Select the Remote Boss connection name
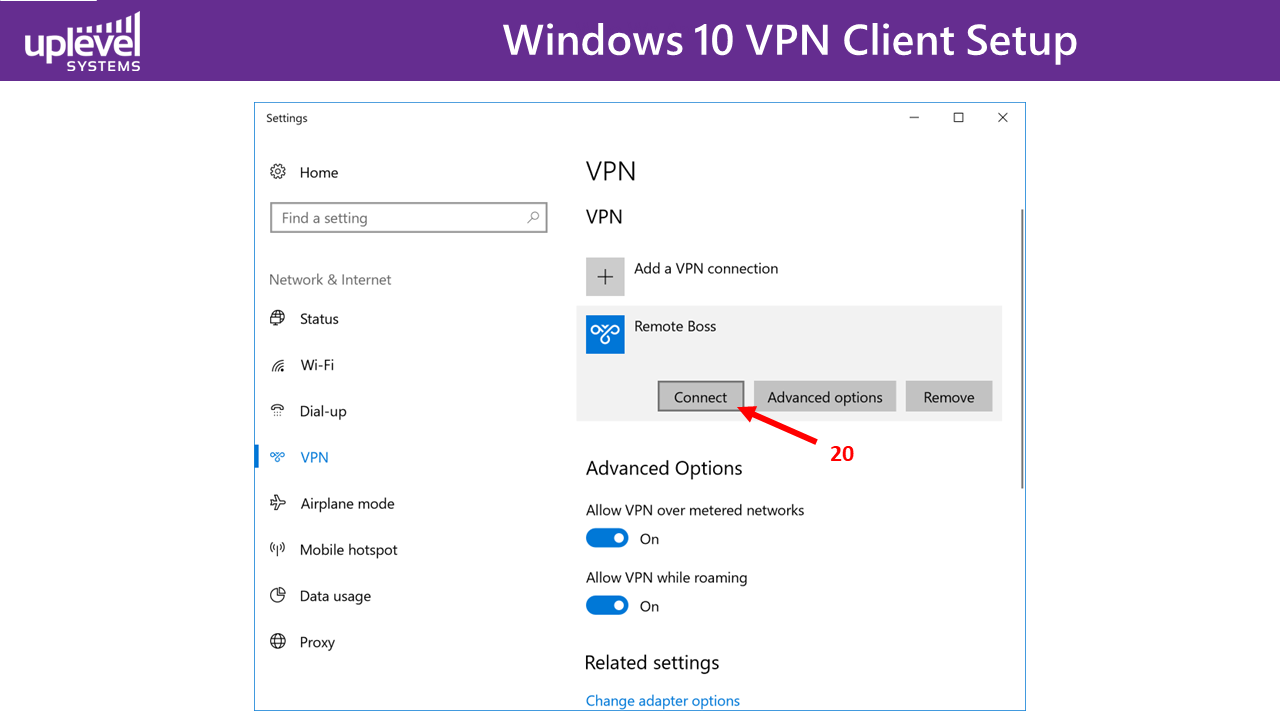1280x720 pixels. [675, 326]
